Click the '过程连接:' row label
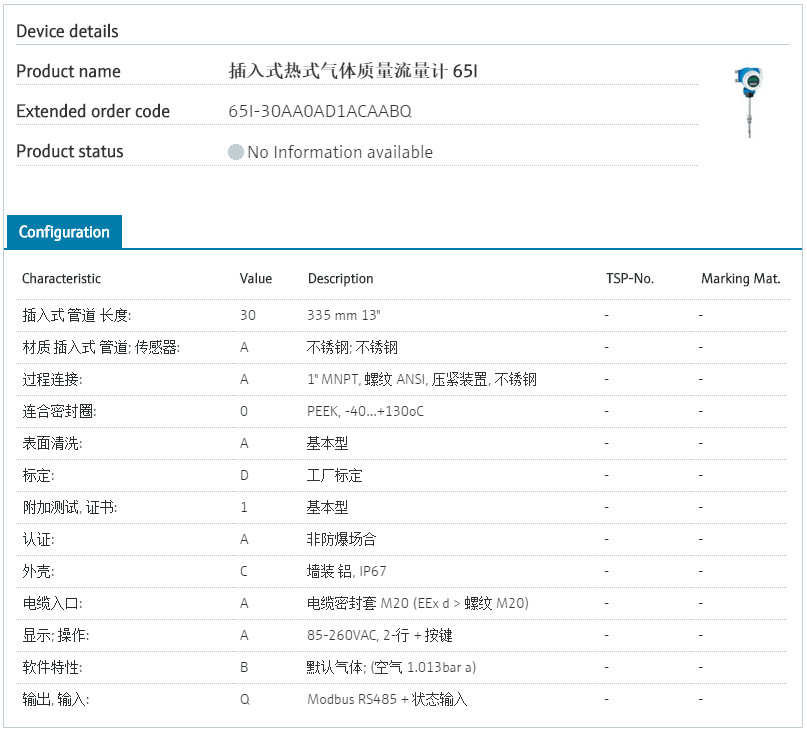Viewport: 807px width, 735px height. coord(52,379)
